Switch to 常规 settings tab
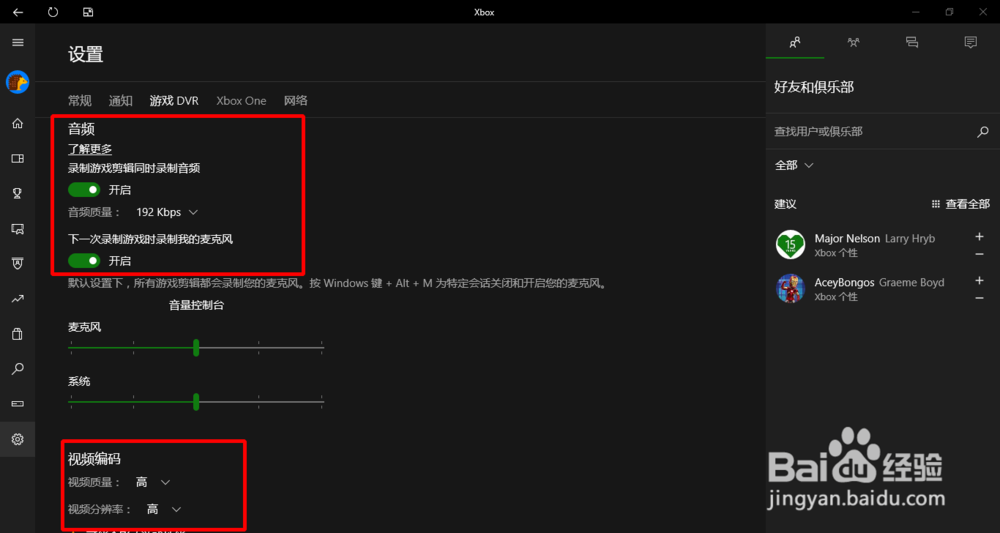The height and width of the screenshot is (533, 1000). click(x=80, y=101)
